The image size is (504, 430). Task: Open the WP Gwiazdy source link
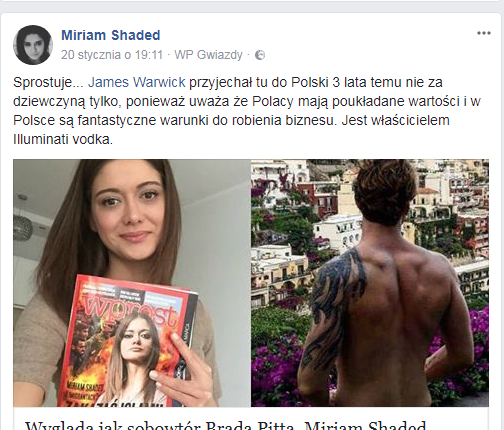click(208, 55)
